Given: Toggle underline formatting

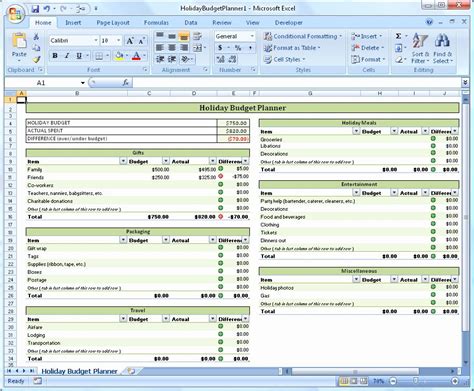Looking at the screenshot, I should coord(79,56).
